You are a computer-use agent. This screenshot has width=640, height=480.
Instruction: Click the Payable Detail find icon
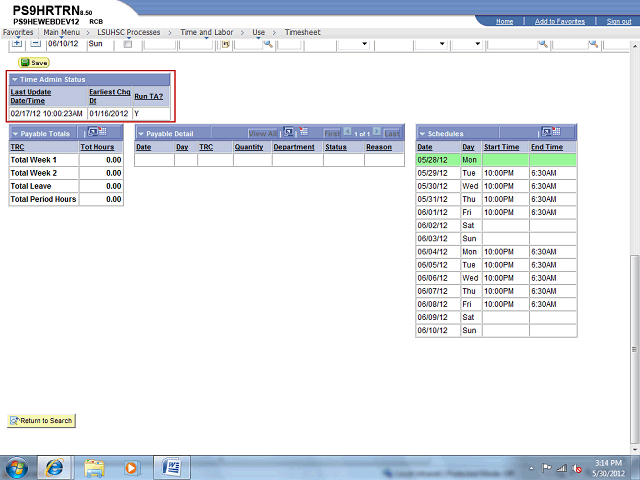coord(289,132)
